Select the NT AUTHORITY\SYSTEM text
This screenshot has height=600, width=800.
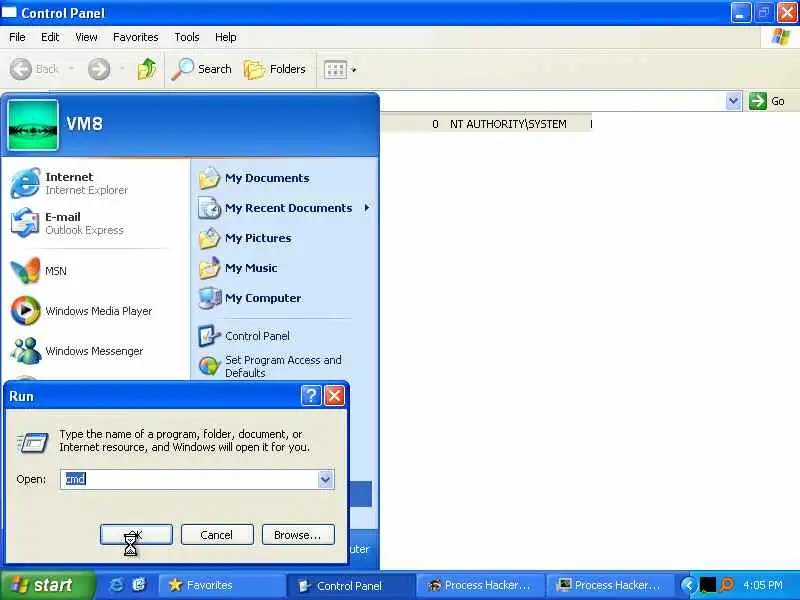pyautogui.click(x=508, y=124)
